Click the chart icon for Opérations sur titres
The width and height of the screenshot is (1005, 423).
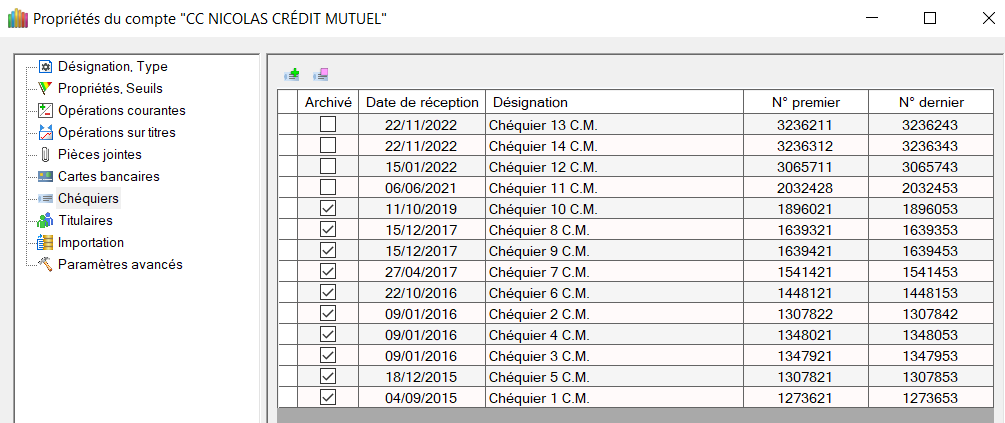point(44,133)
